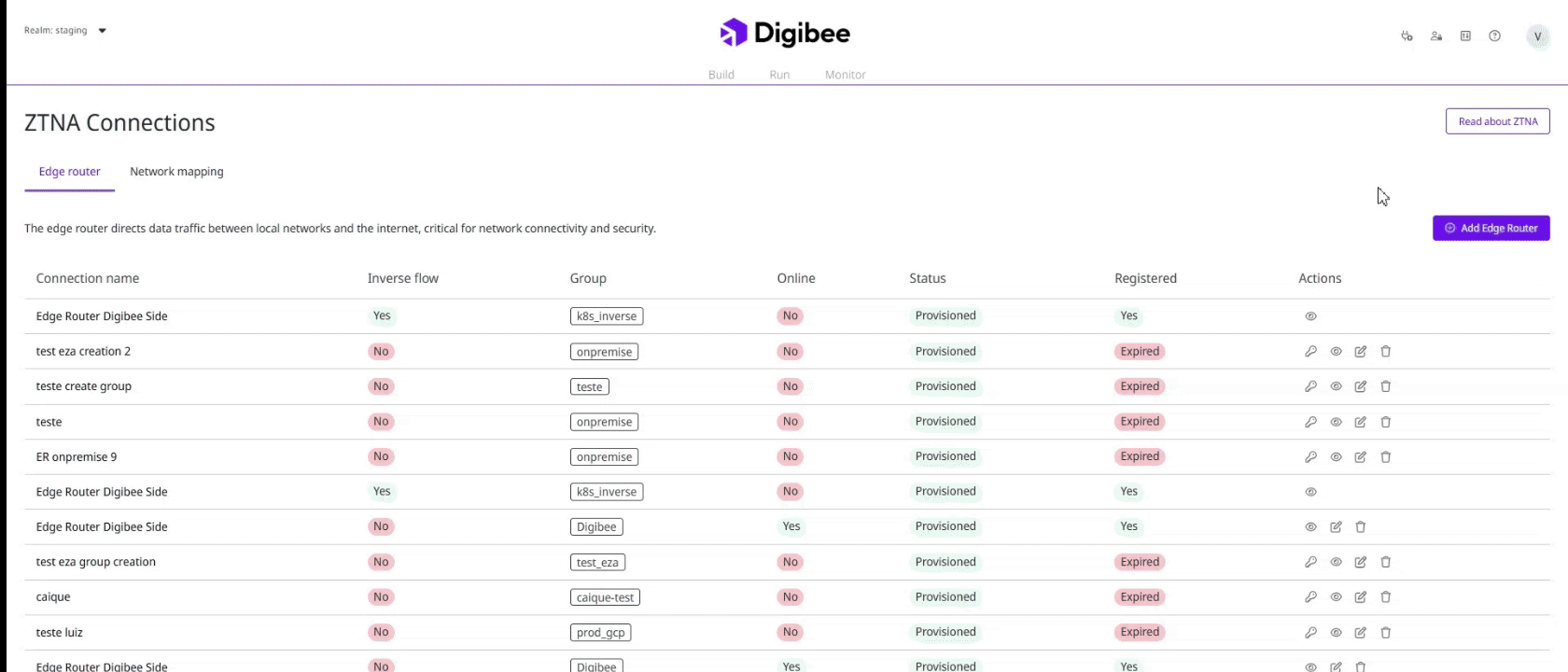Click the Add Edge Router button

click(x=1491, y=228)
